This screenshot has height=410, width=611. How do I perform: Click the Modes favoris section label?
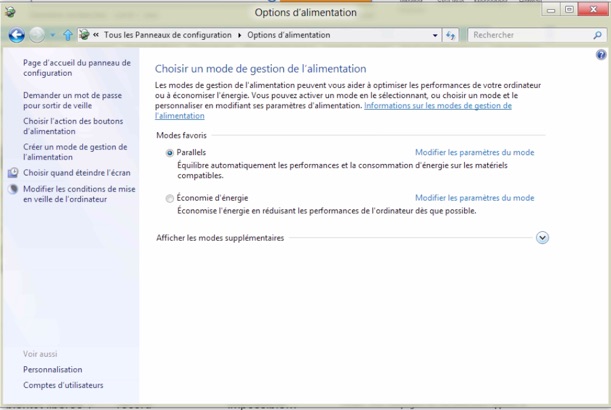pyautogui.click(x=181, y=135)
